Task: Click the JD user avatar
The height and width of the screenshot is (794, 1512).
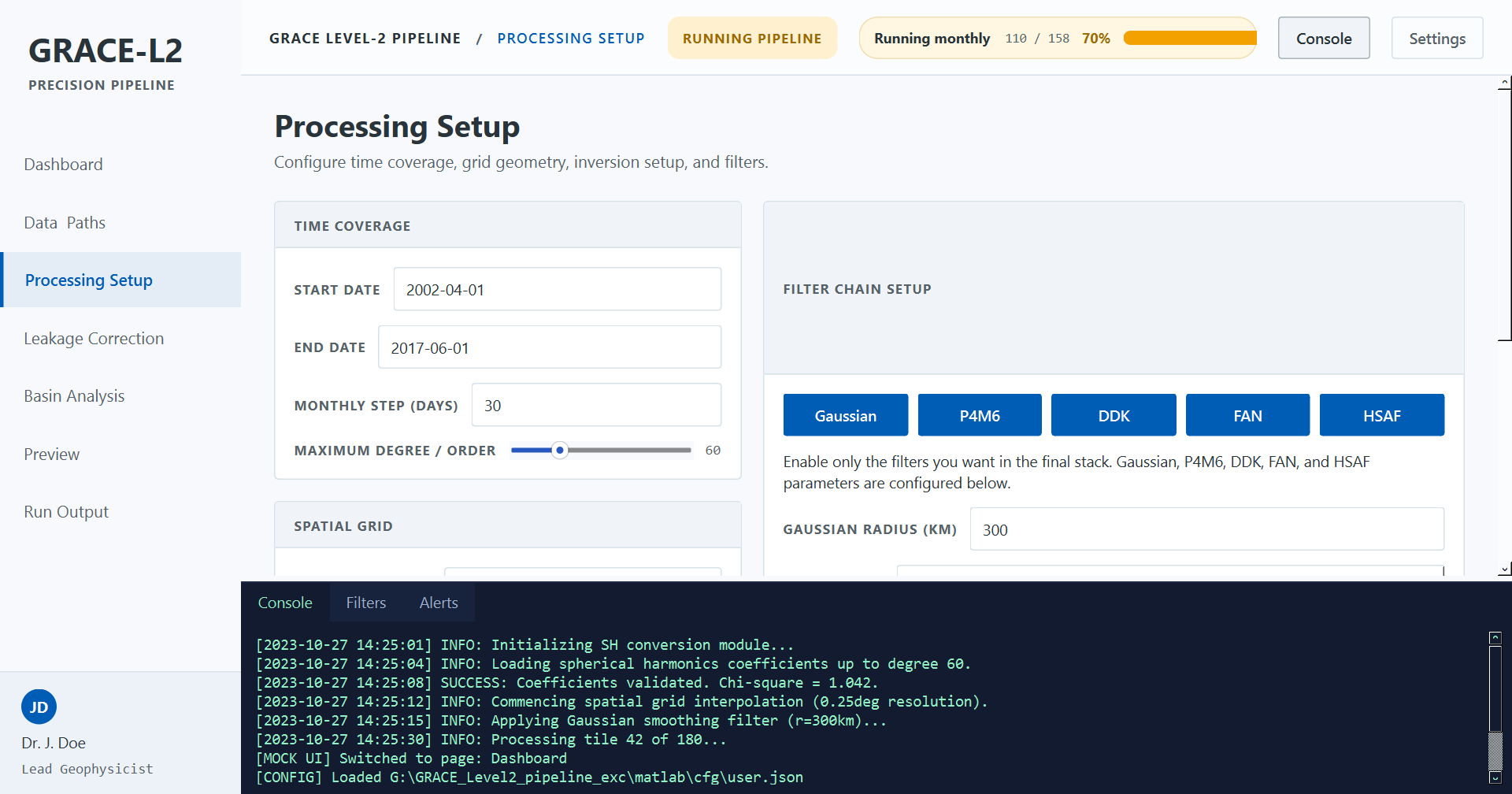Action: [x=39, y=707]
